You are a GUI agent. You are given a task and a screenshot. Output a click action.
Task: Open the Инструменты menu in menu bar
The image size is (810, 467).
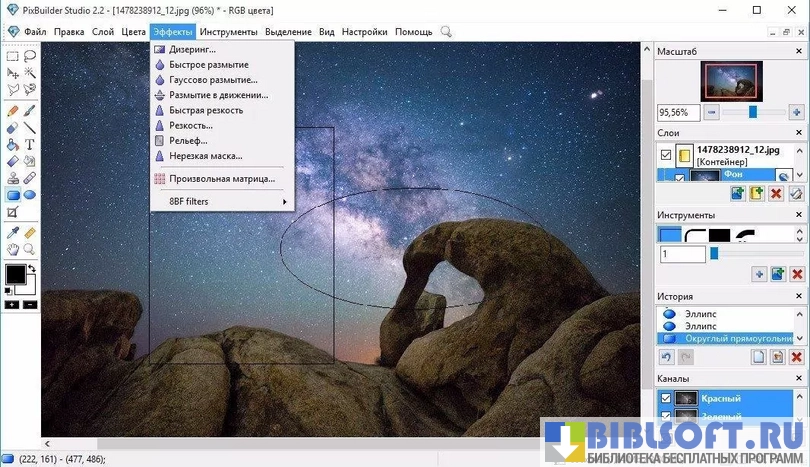pos(228,32)
